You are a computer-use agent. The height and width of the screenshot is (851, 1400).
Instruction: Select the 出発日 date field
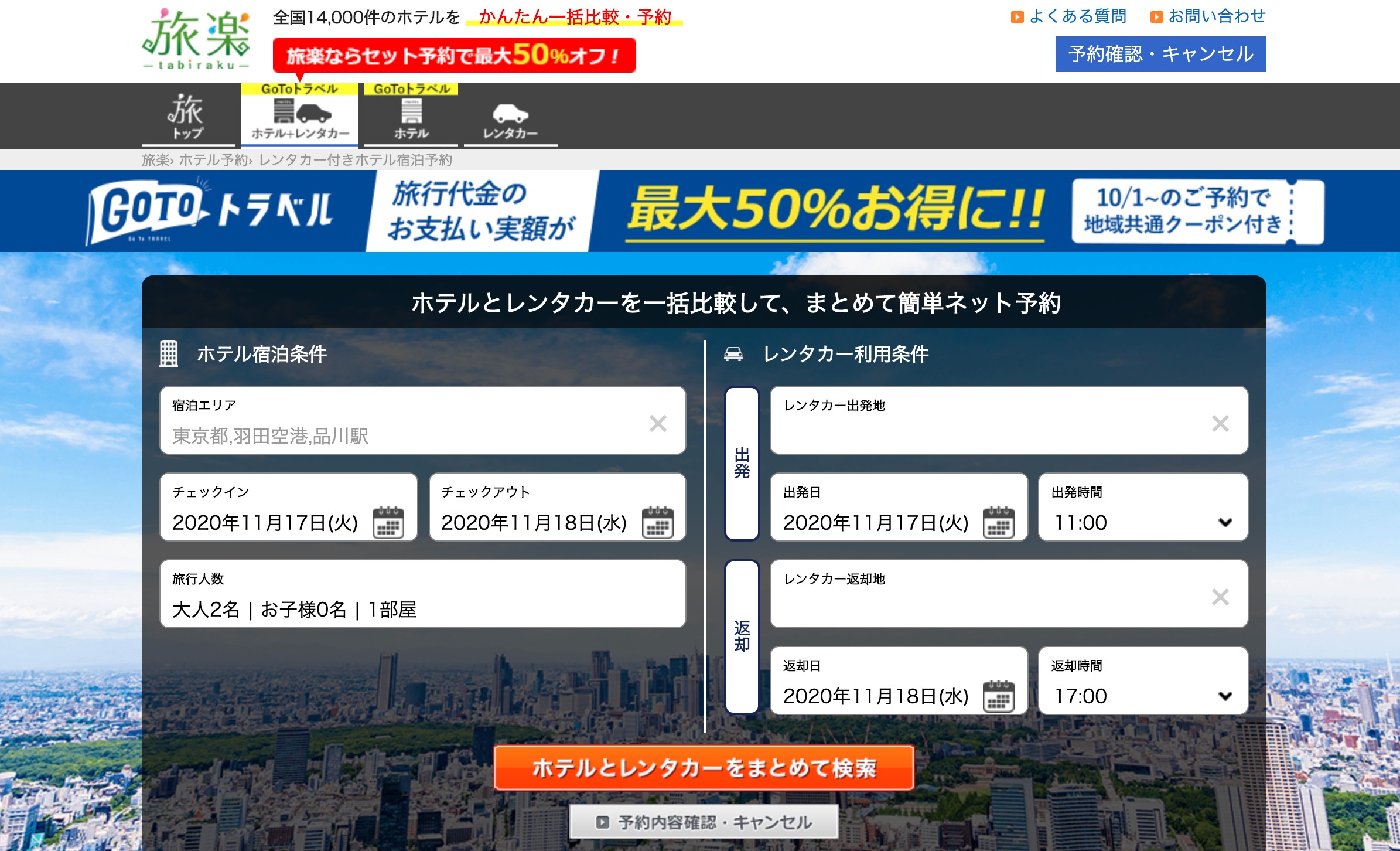pyautogui.click(x=899, y=507)
